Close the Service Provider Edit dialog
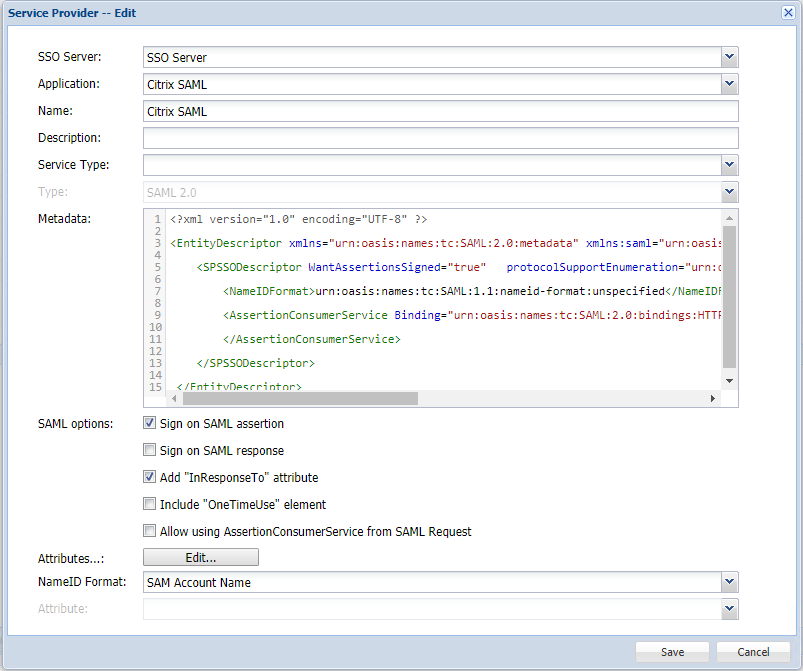Viewport: 803px width, 671px height. pos(788,12)
